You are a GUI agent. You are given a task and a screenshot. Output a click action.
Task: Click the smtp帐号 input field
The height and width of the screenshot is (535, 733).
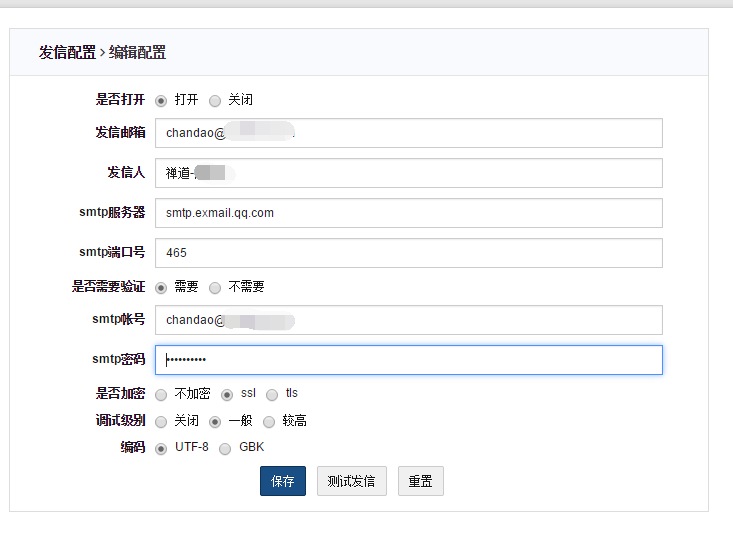[408, 320]
